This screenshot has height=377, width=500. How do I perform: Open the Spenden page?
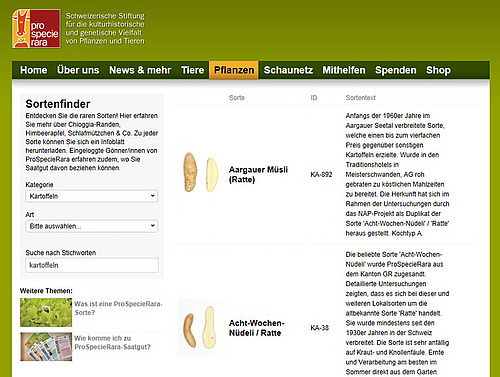[x=396, y=70]
